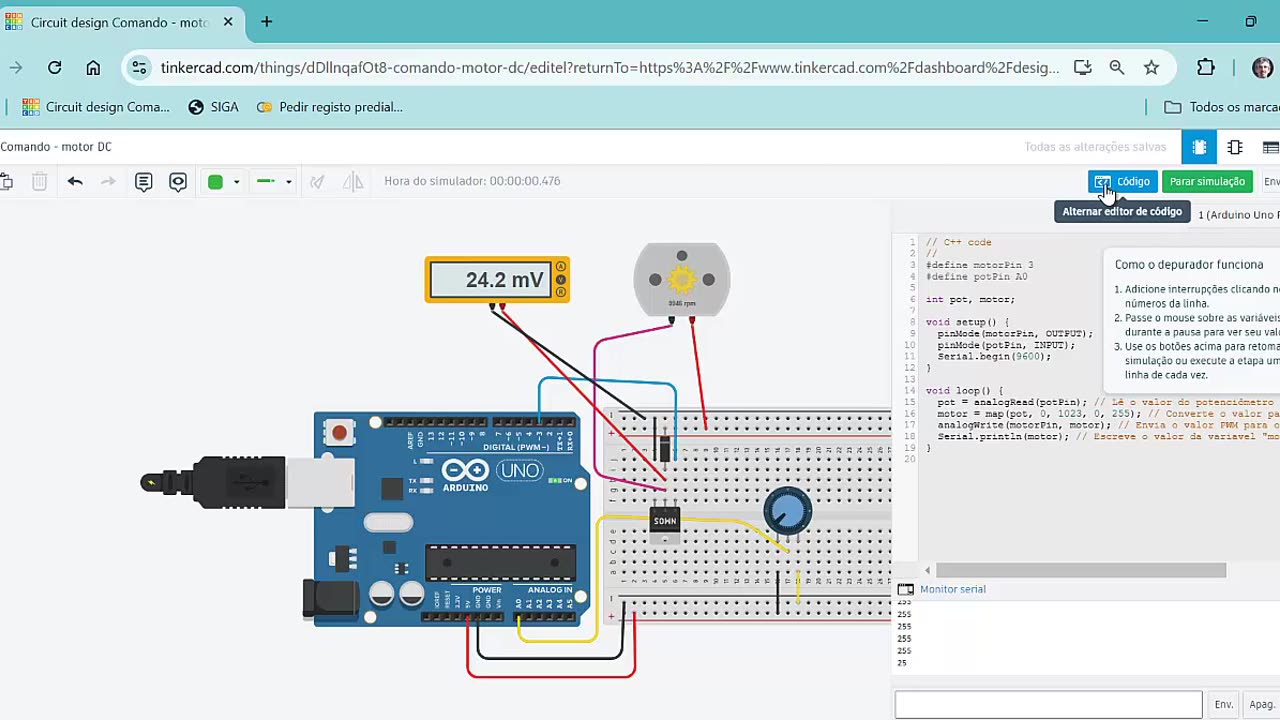Undo with the back arrow icon
1280x720 pixels.
pos(75,181)
